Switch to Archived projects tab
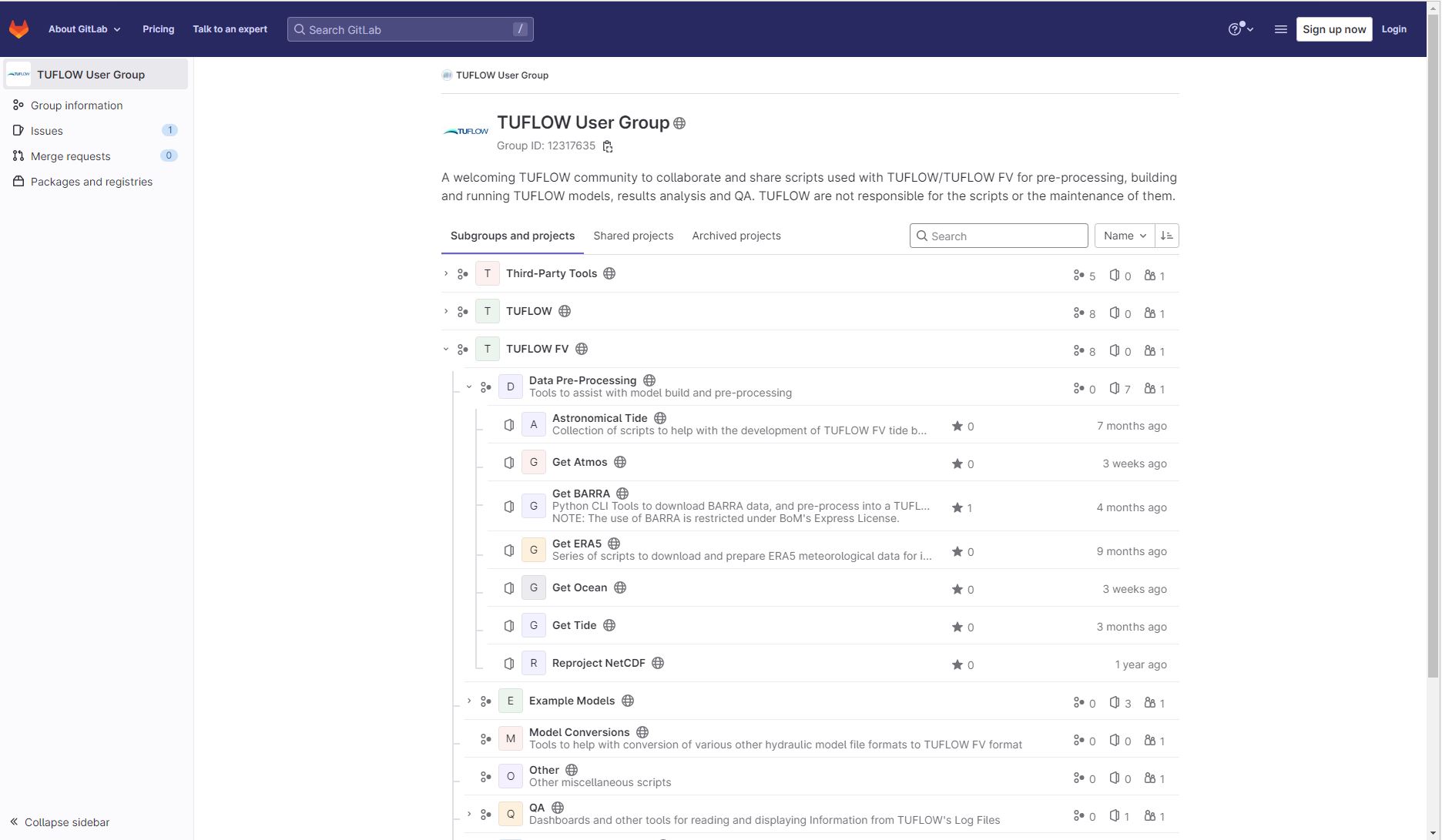This screenshot has height=840, width=1442. click(x=736, y=236)
